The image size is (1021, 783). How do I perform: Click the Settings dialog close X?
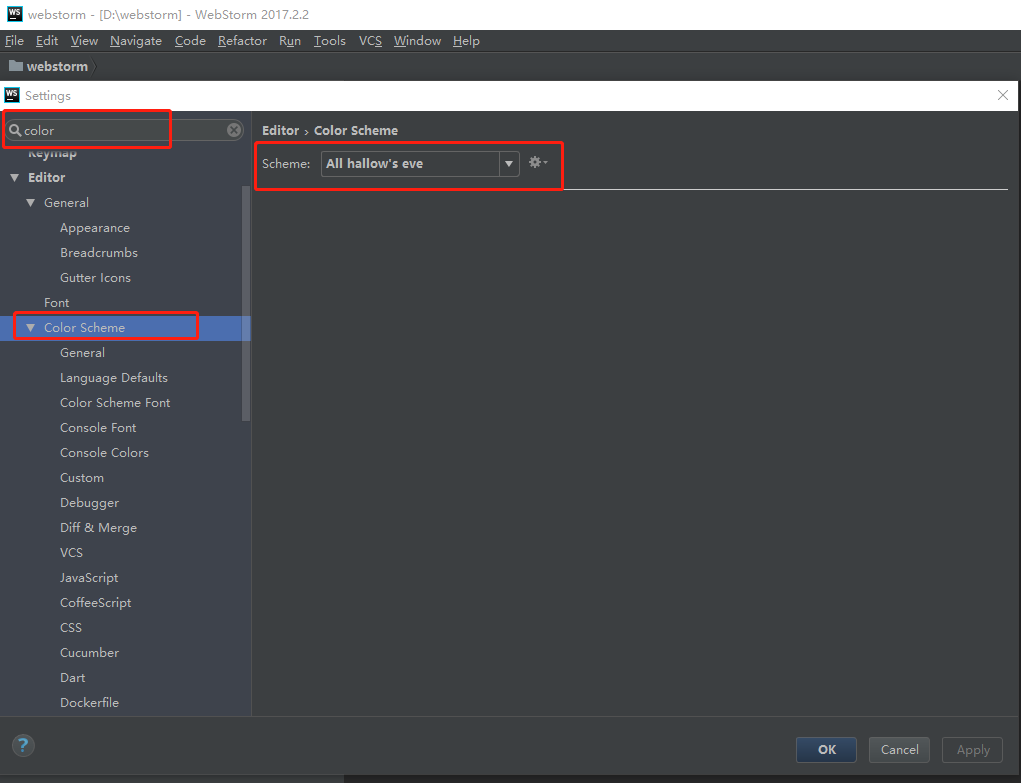click(1003, 95)
